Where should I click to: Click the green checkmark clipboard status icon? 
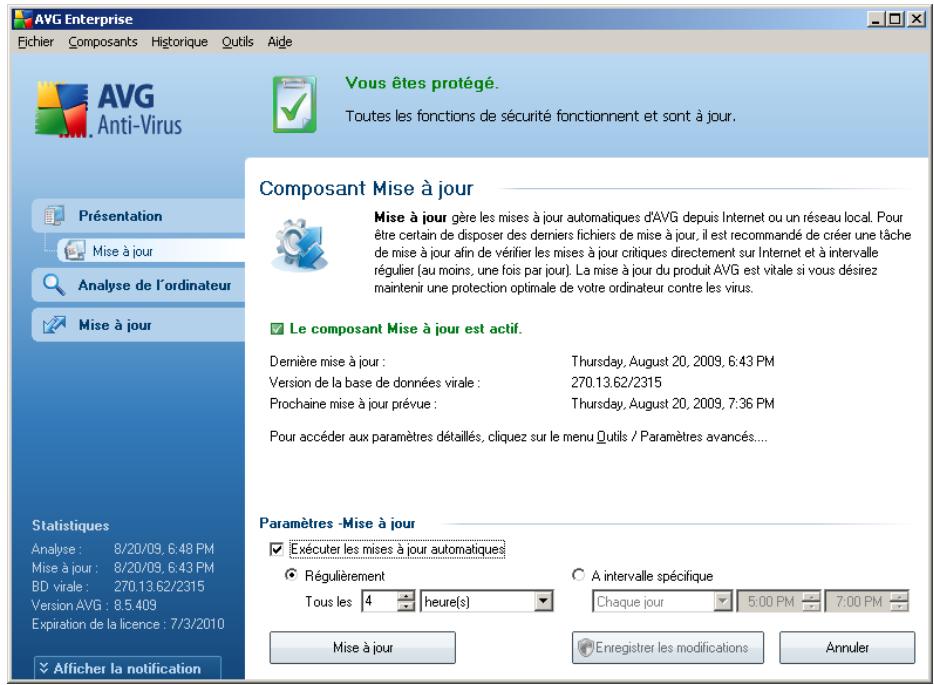coord(295,104)
